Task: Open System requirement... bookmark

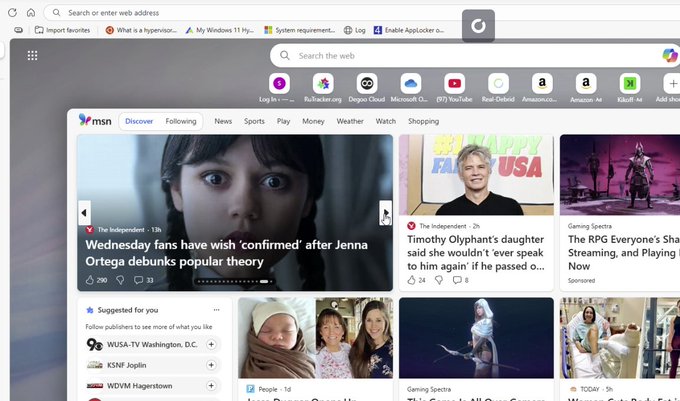Action: click(x=300, y=30)
